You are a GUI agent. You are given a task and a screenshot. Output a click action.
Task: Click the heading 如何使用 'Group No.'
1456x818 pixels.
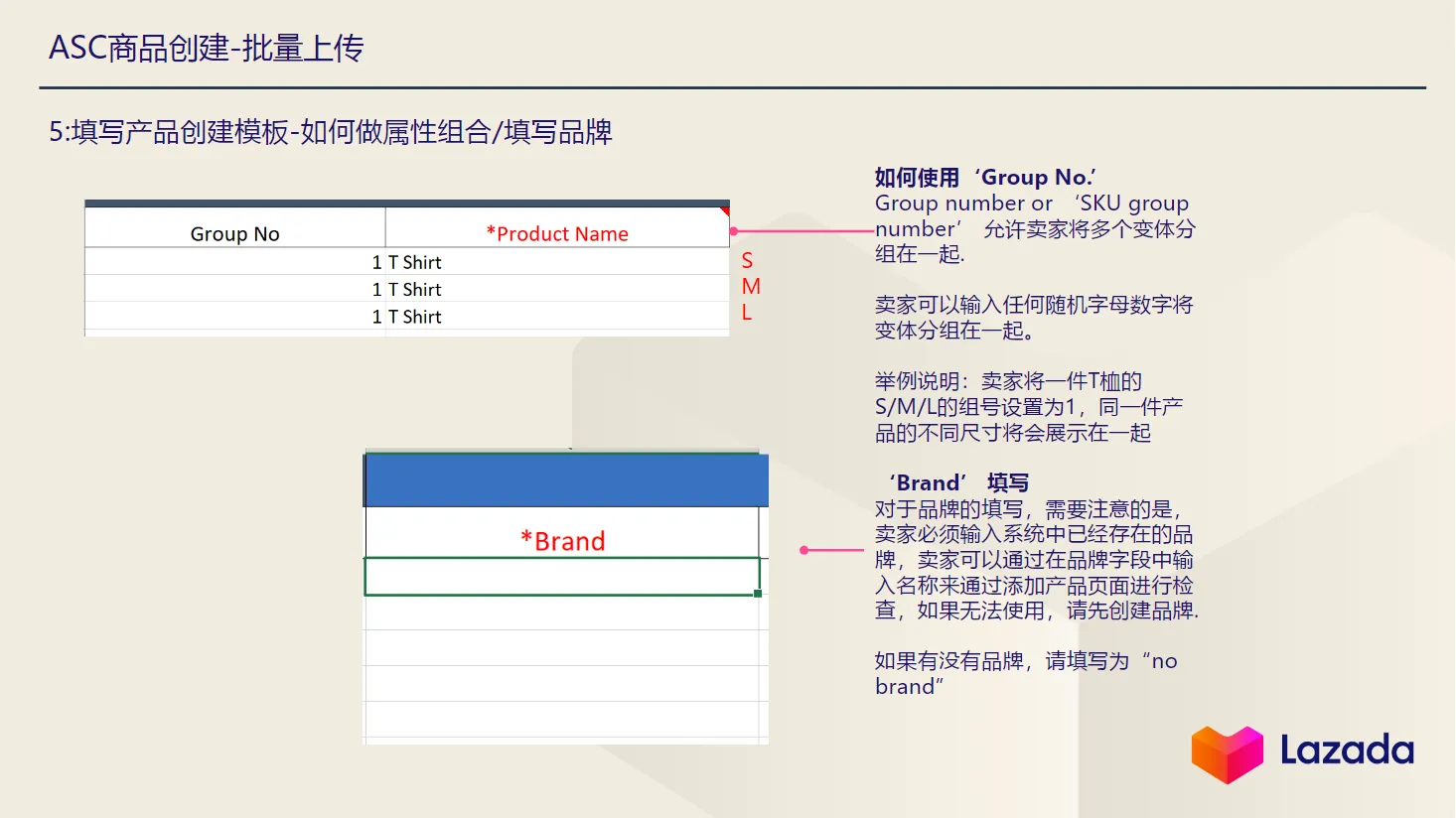pyautogui.click(x=984, y=177)
